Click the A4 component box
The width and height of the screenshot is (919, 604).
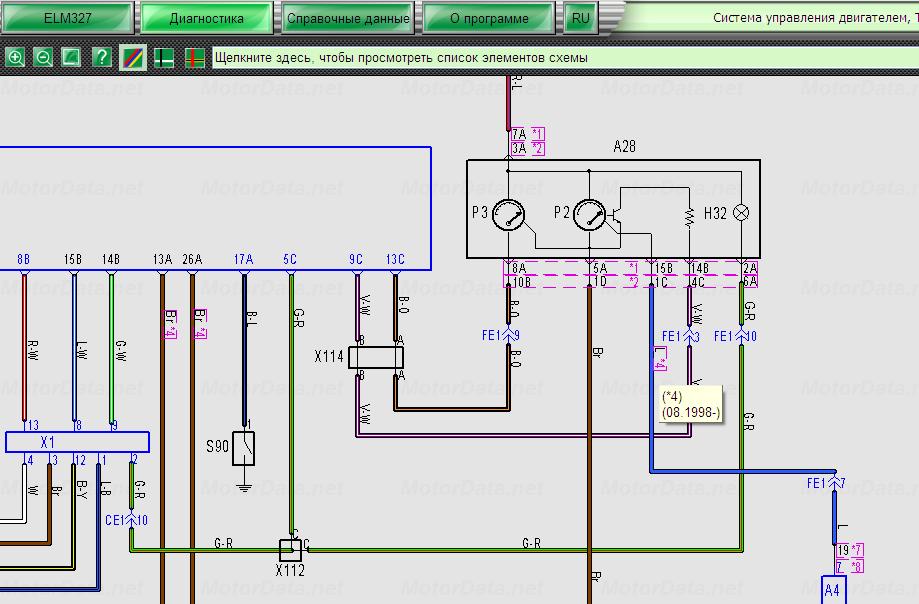pyautogui.click(x=832, y=590)
